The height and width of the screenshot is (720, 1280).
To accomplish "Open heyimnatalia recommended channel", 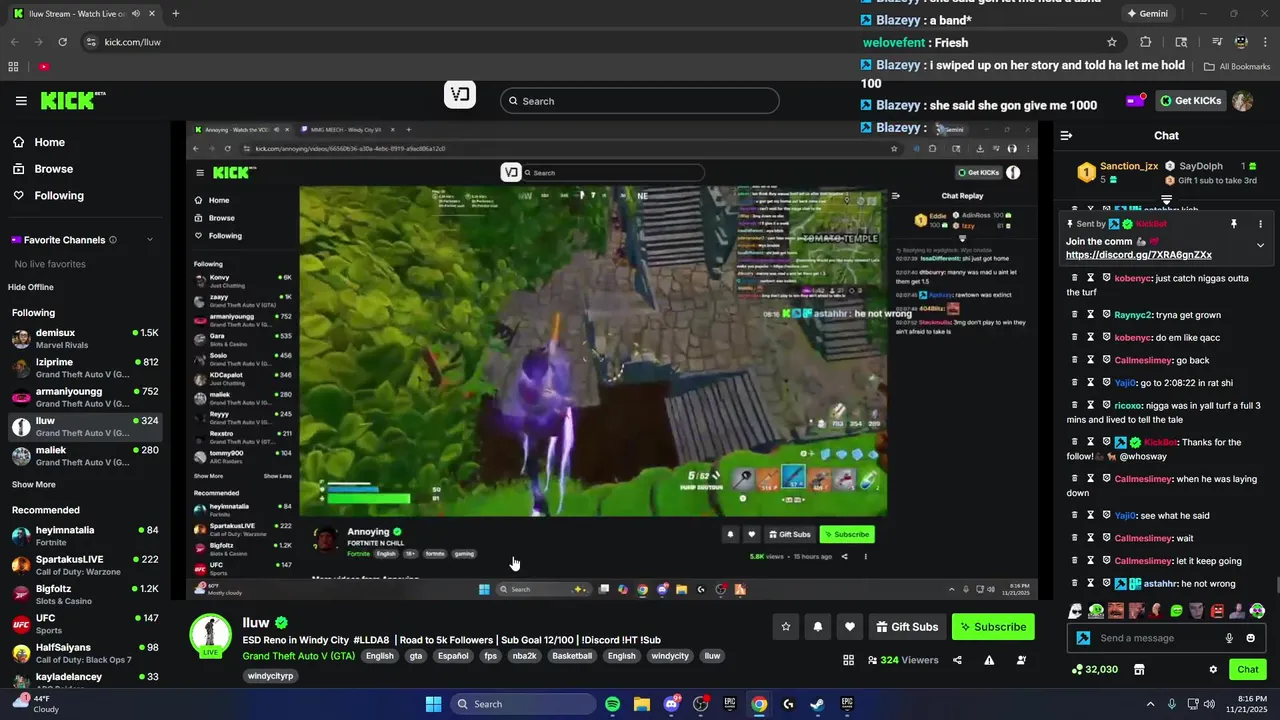I will (85, 536).
